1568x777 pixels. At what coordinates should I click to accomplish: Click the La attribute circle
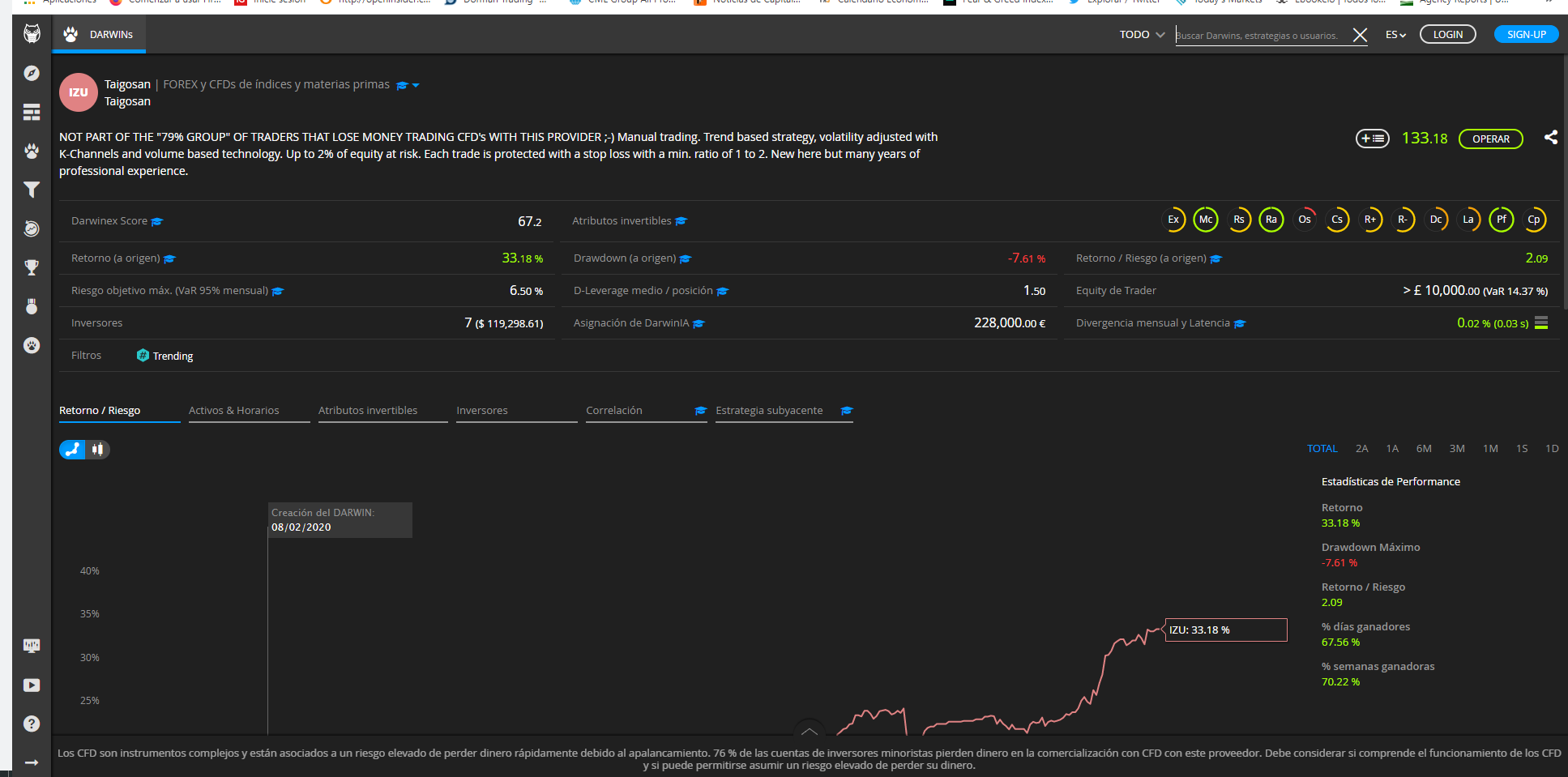tap(1468, 220)
